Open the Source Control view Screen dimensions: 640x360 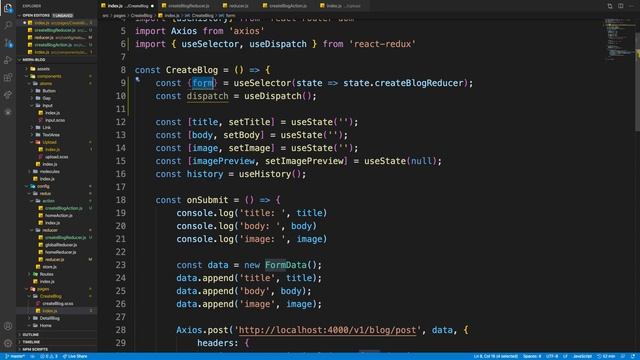tap(8, 43)
